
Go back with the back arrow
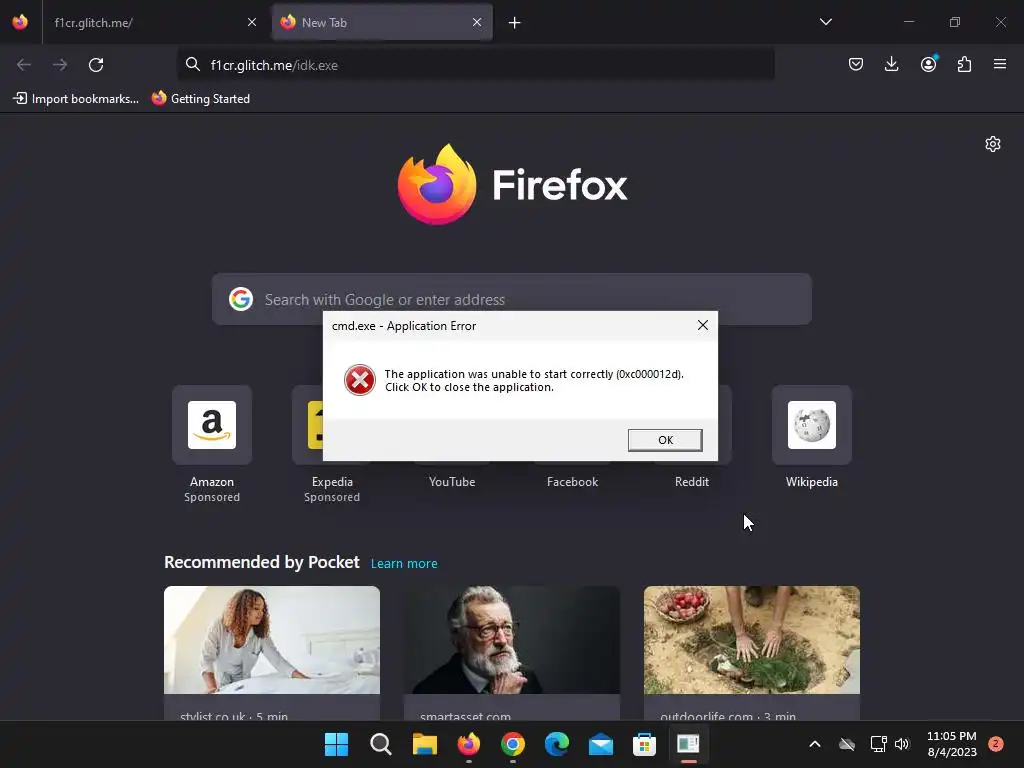click(x=24, y=65)
